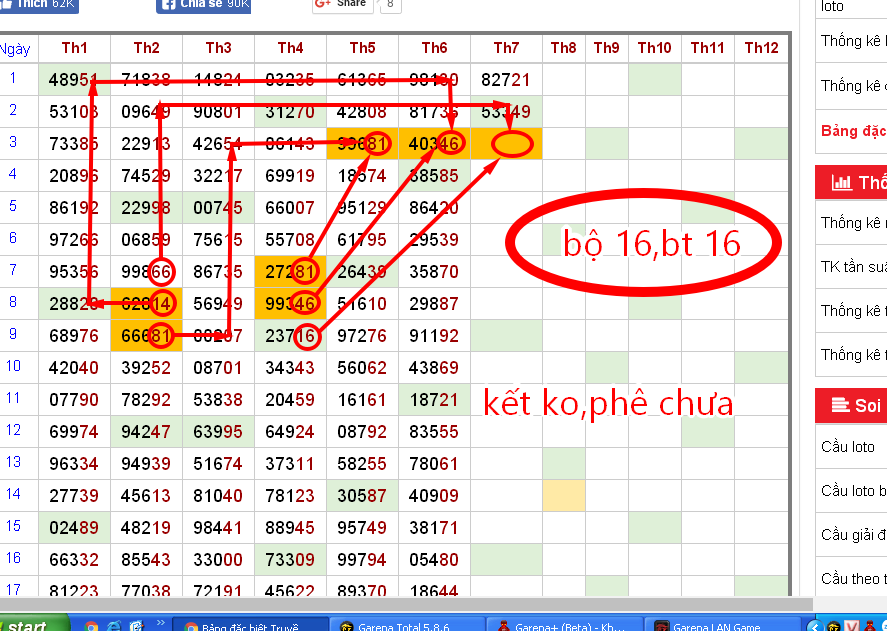
Task: Click the Th7 column header
Action: pyautogui.click(x=506, y=48)
